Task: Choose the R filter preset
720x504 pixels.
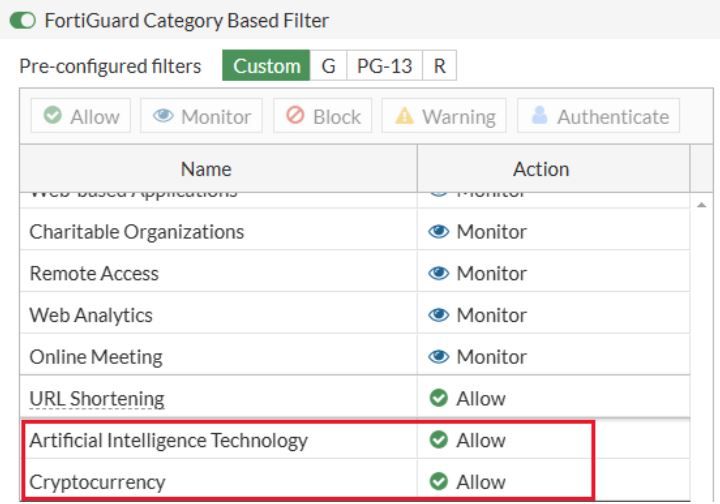Action: (439, 67)
